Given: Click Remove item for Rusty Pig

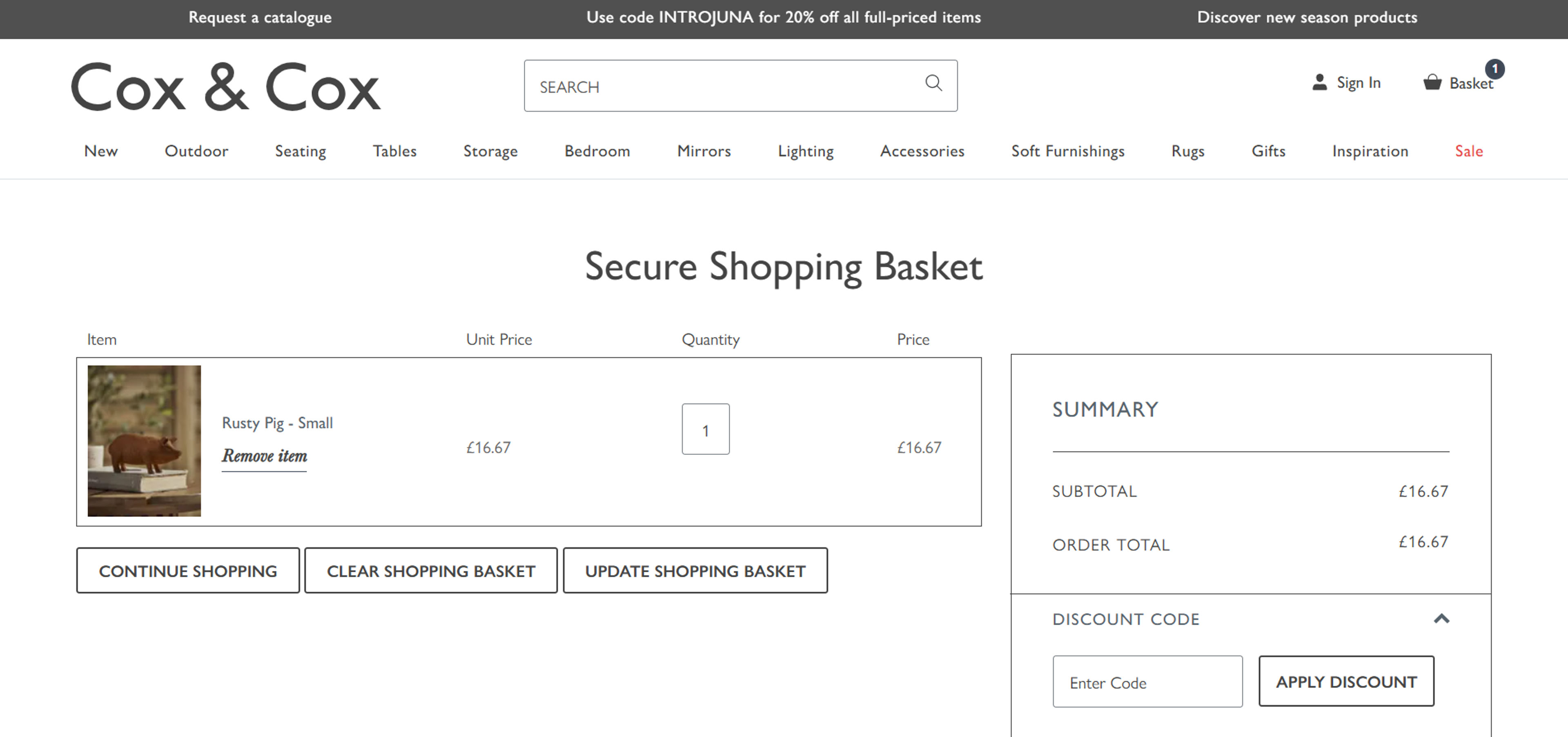Looking at the screenshot, I should pyautogui.click(x=264, y=456).
